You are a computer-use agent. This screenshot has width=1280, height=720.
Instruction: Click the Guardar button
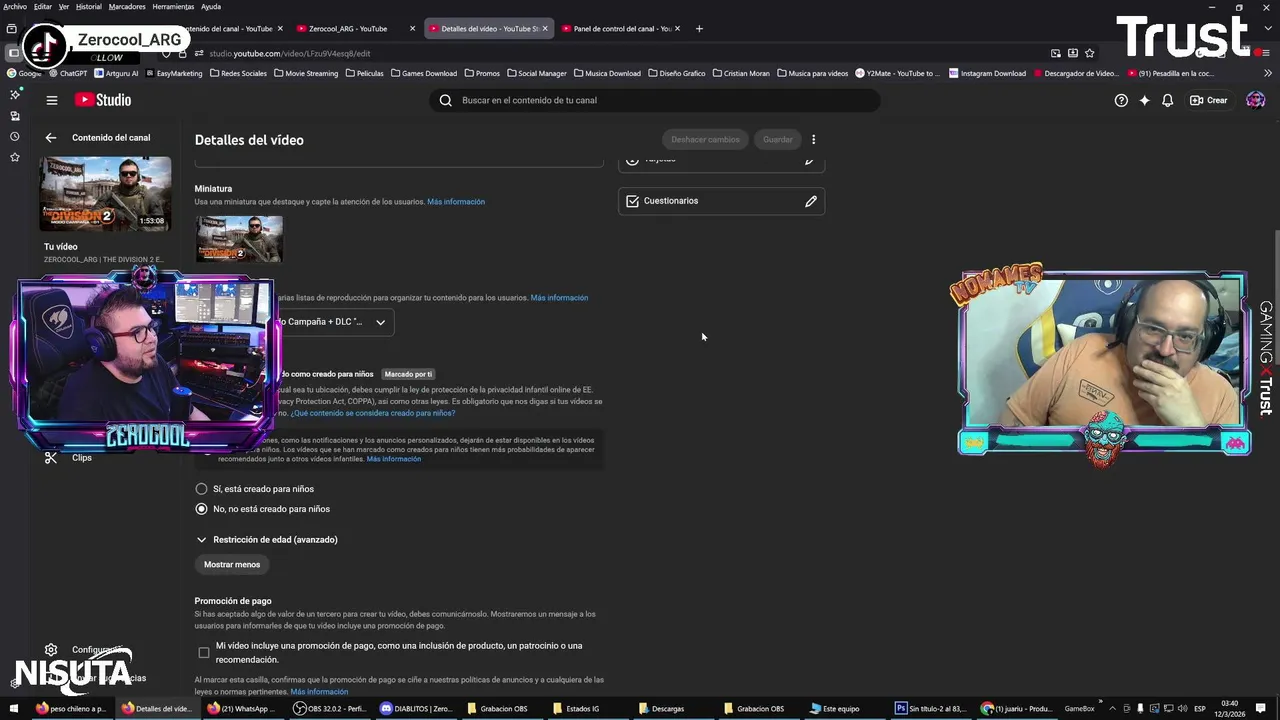778,140
